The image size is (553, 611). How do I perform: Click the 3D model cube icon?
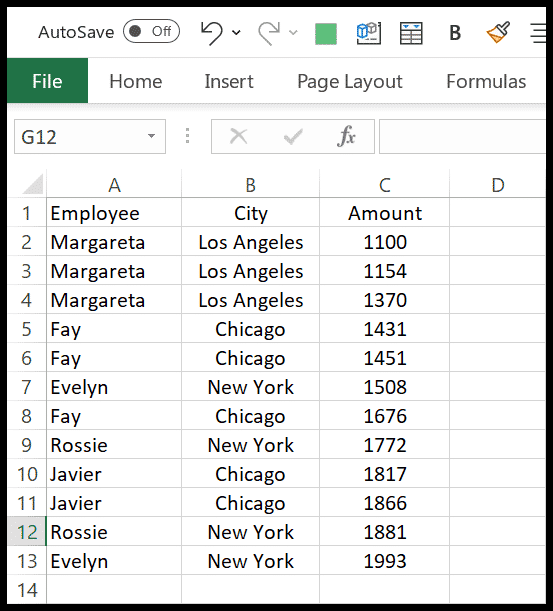(x=369, y=33)
